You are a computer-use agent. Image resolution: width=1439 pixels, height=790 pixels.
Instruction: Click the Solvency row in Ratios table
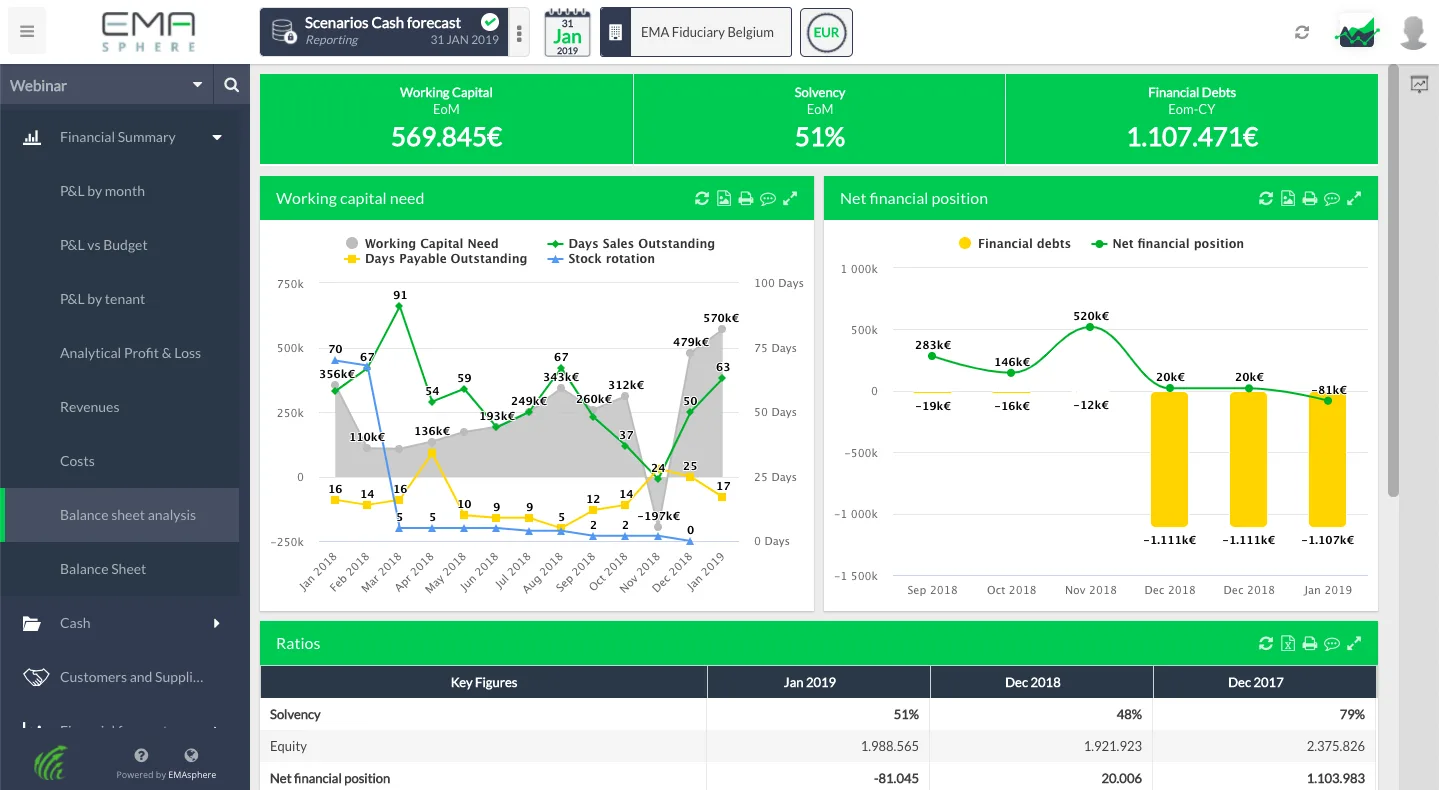[x=818, y=715]
